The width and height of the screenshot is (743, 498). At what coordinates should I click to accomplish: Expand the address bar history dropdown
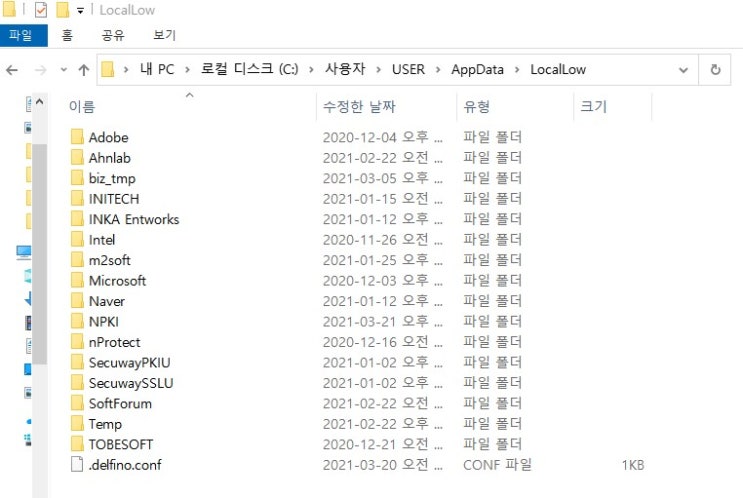(x=683, y=70)
